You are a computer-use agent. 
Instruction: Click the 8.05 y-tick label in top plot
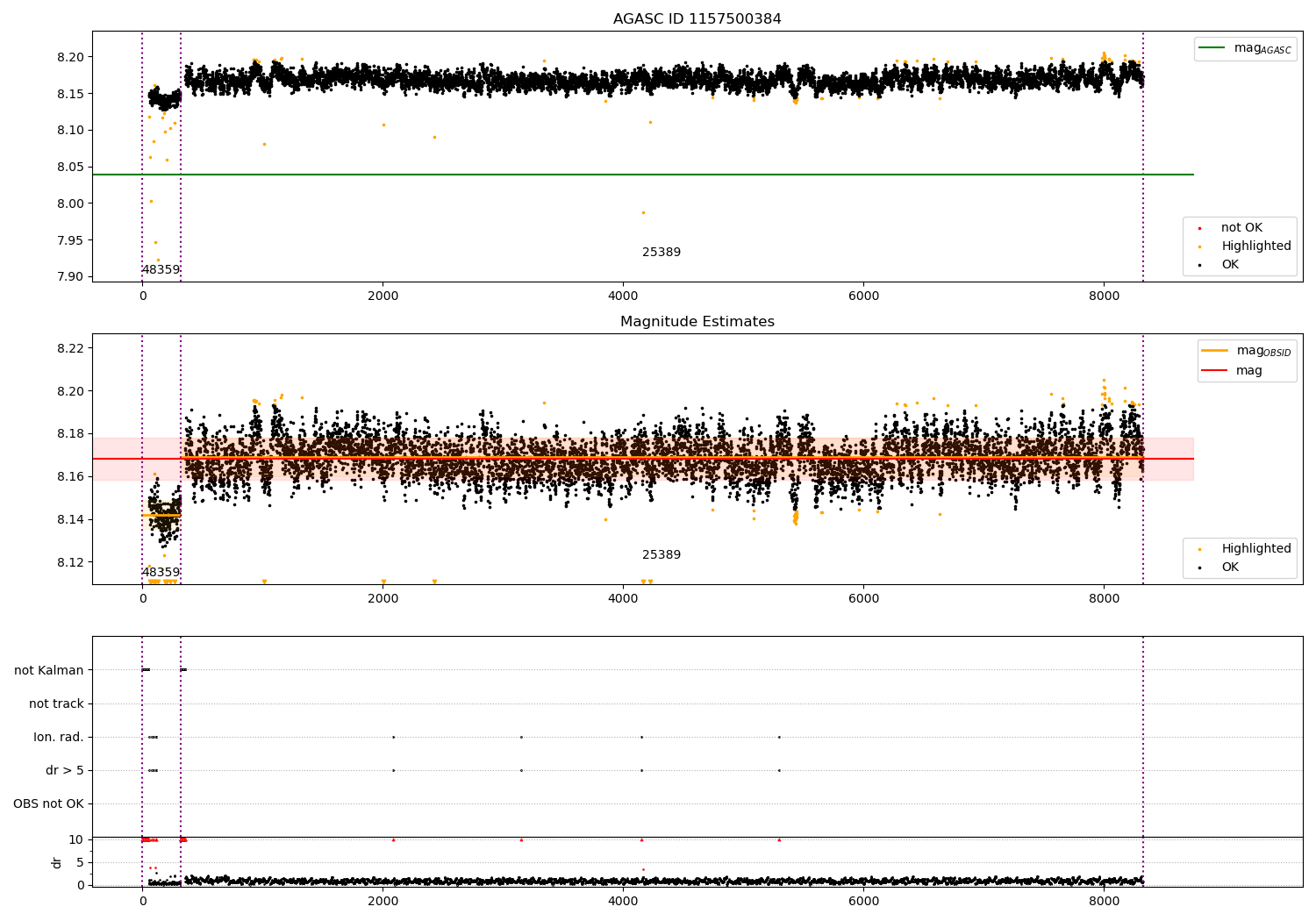click(70, 167)
